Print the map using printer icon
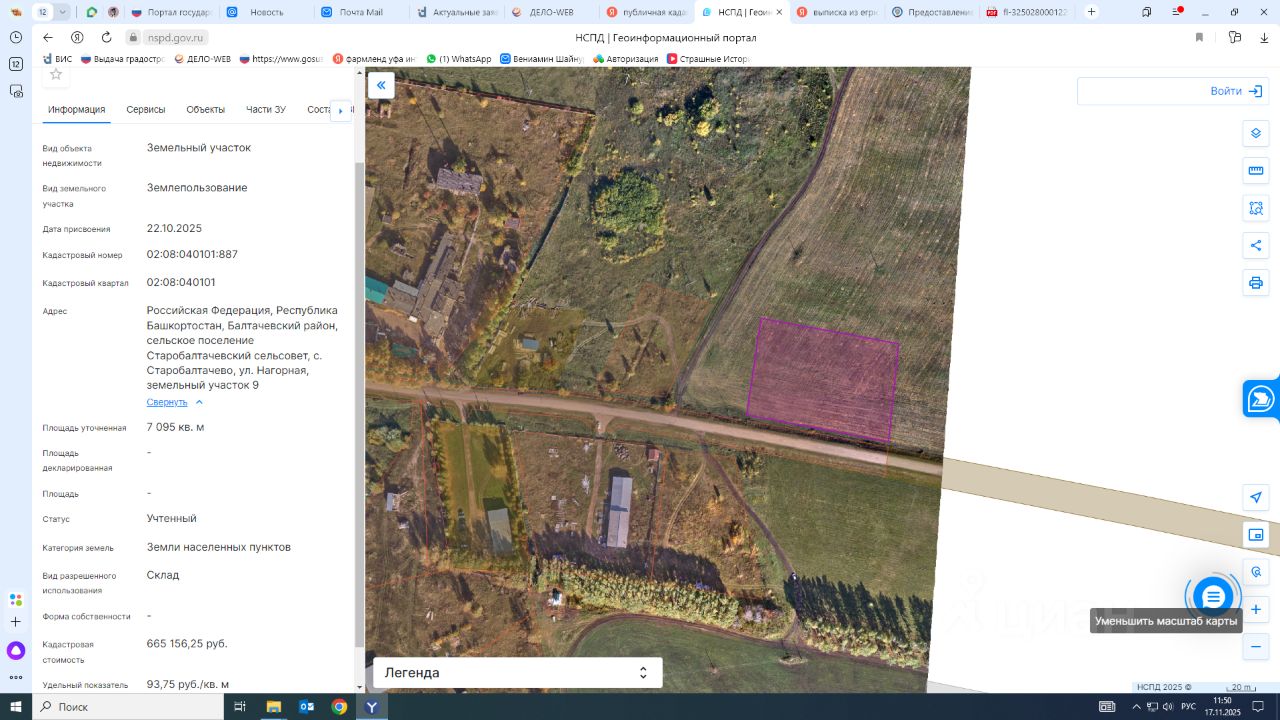1280x720 pixels. point(1256,283)
